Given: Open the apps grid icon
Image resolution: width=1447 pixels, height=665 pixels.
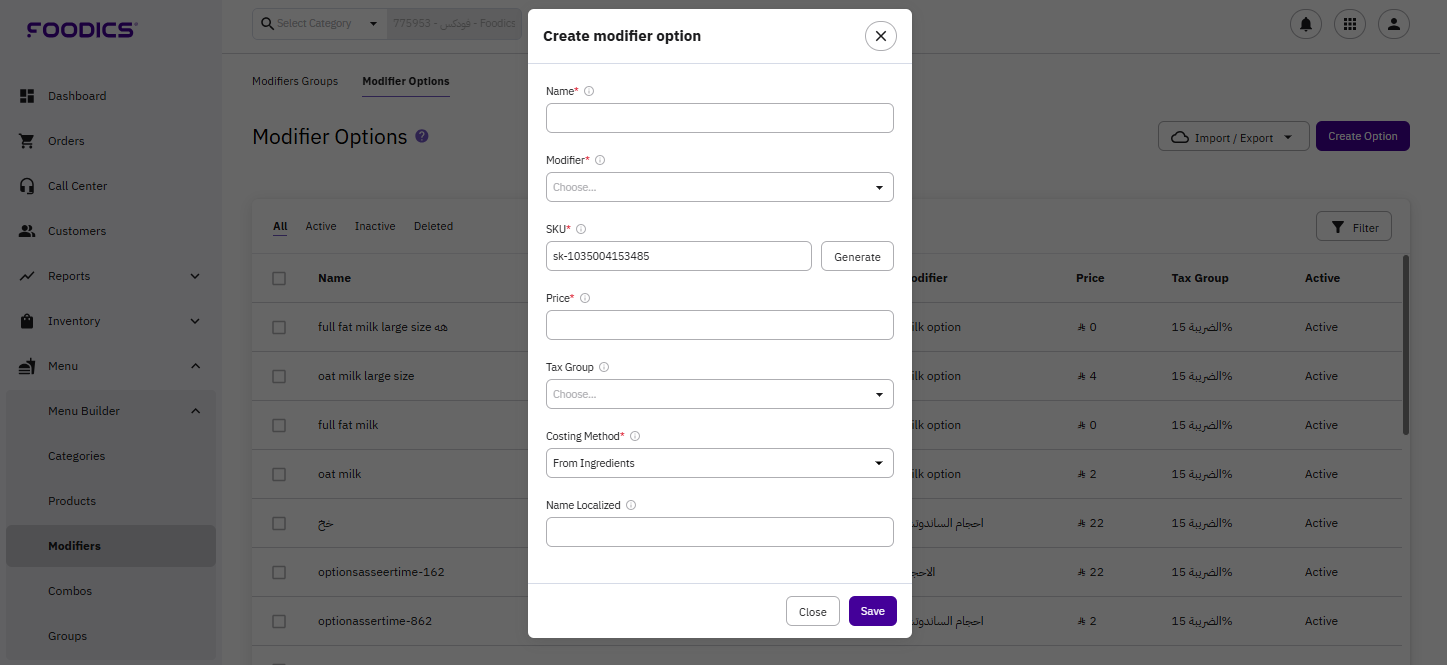Looking at the screenshot, I should 1349,24.
